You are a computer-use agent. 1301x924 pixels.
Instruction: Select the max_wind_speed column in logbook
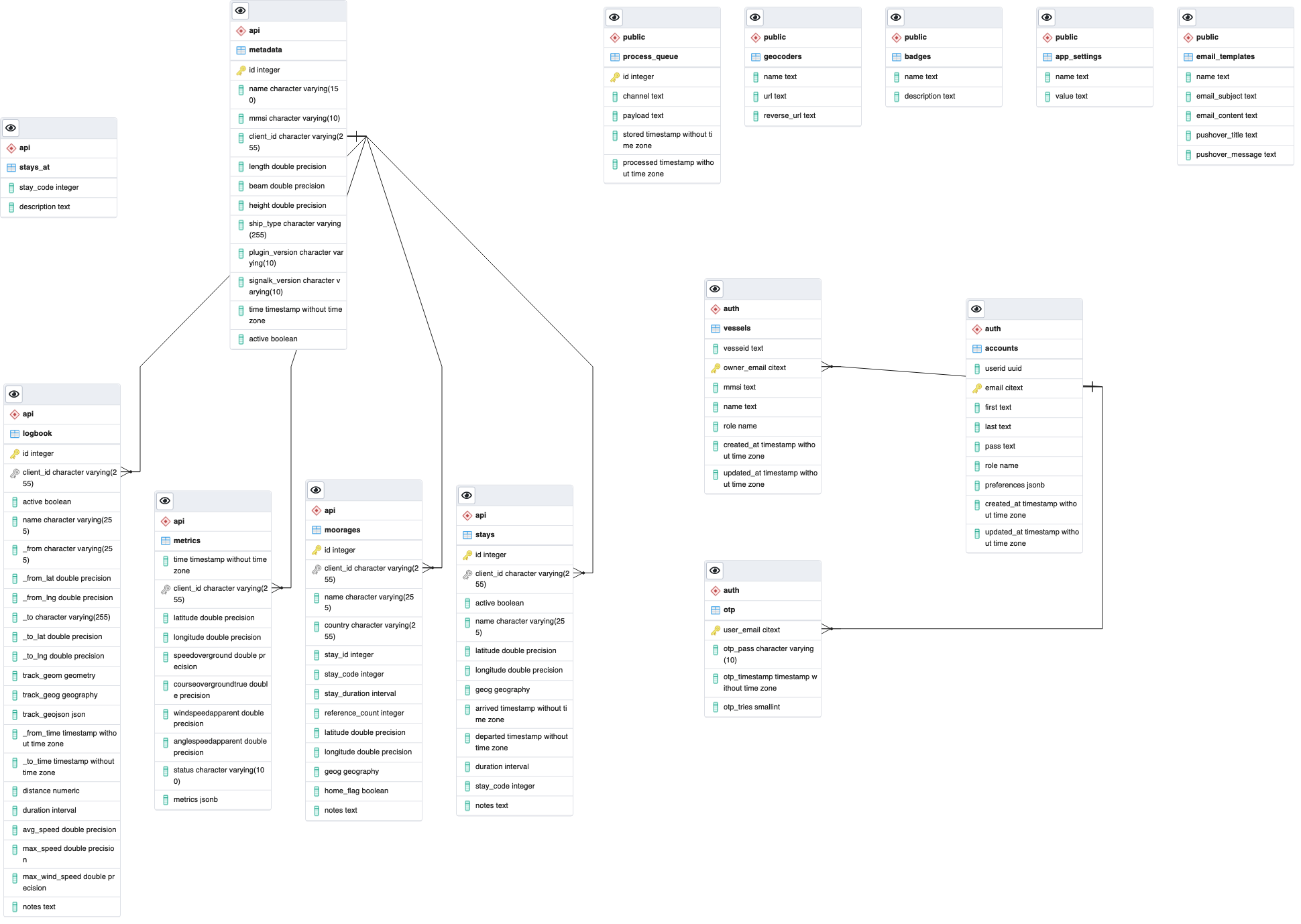tap(62, 882)
